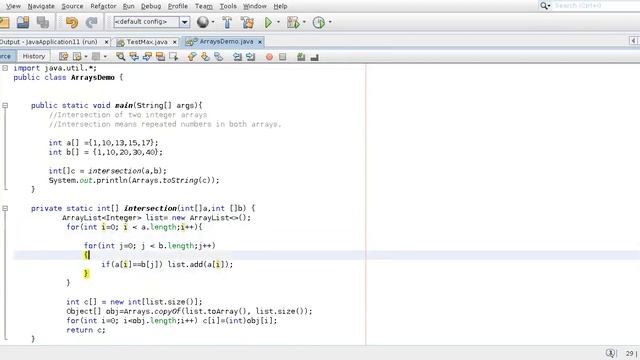Click the Open Project toolbar icon
Viewport: 640px width, 360px height.
pyautogui.click(x=23, y=22)
